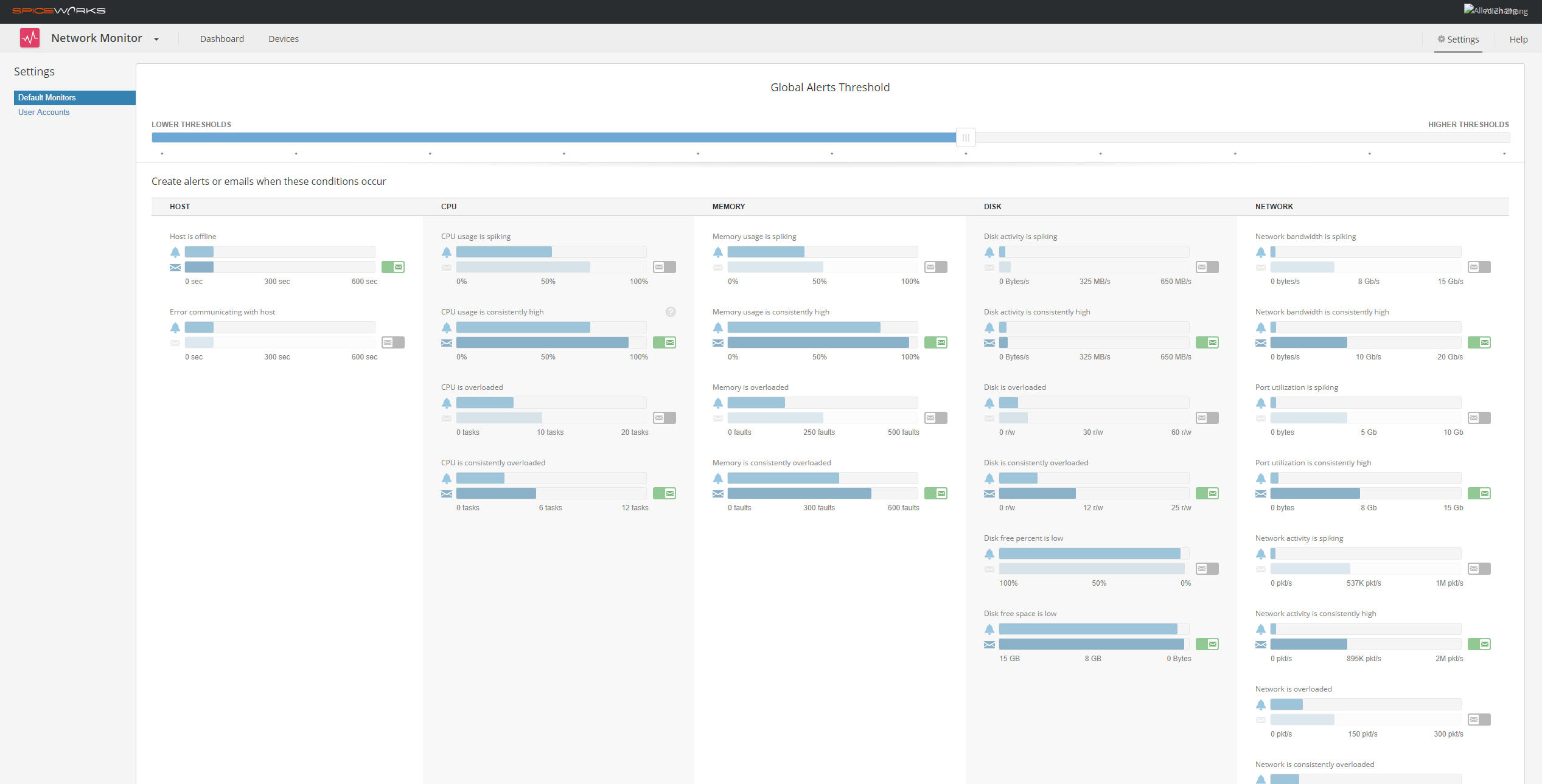Click the Help link in header
The image size is (1542, 784).
[x=1518, y=40]
